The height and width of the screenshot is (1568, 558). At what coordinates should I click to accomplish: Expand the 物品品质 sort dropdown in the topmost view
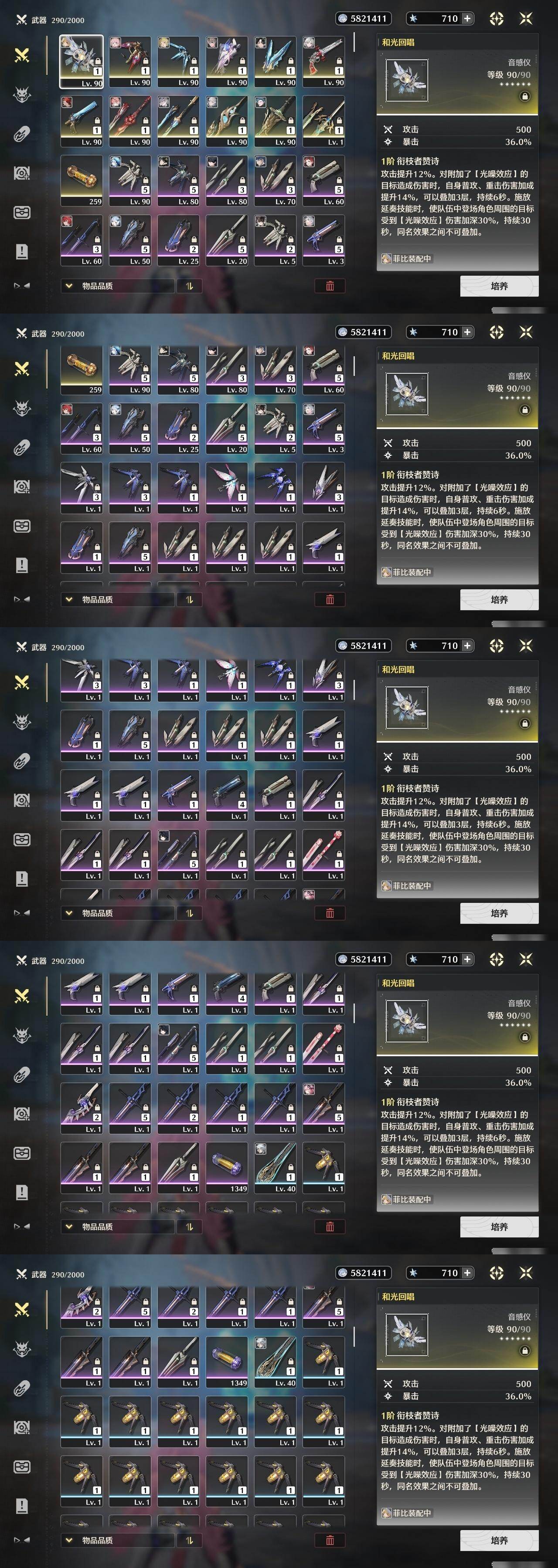(118, 285)
